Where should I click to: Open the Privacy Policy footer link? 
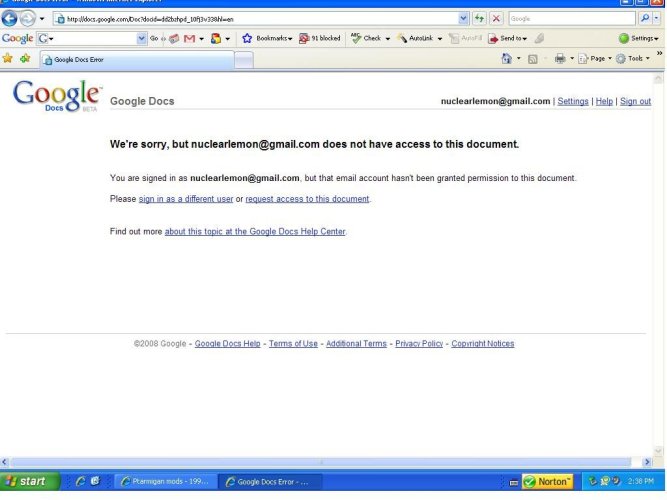click(x=419, y=343)
